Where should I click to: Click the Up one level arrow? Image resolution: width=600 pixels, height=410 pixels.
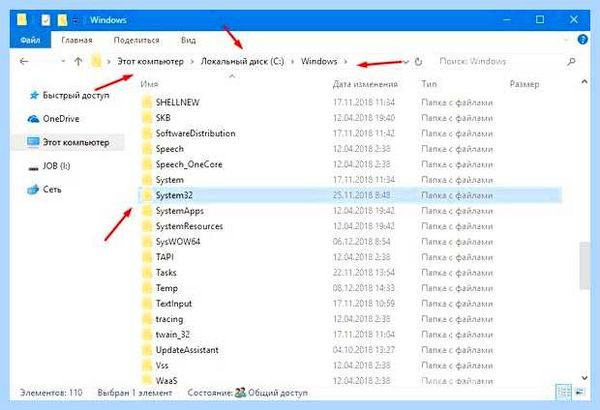(x=78, y=62)
